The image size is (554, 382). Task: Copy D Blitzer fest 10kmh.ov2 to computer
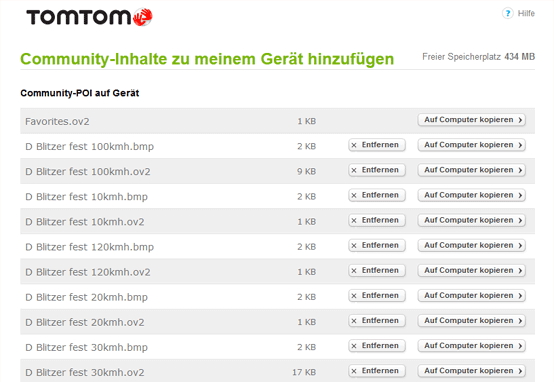click(x=472, y=220)
